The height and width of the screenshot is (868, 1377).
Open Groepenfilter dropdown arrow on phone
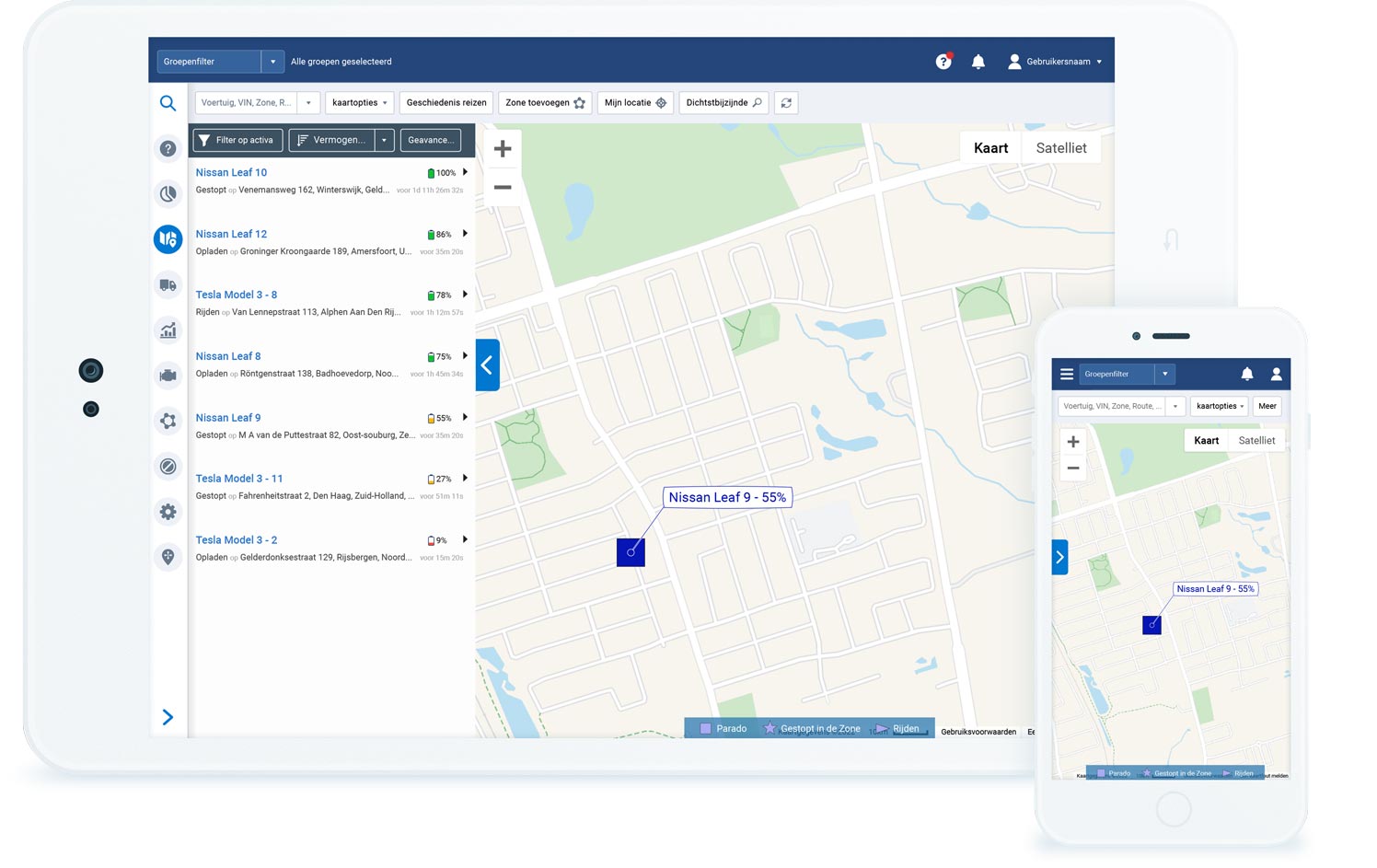pos(1165,374)
